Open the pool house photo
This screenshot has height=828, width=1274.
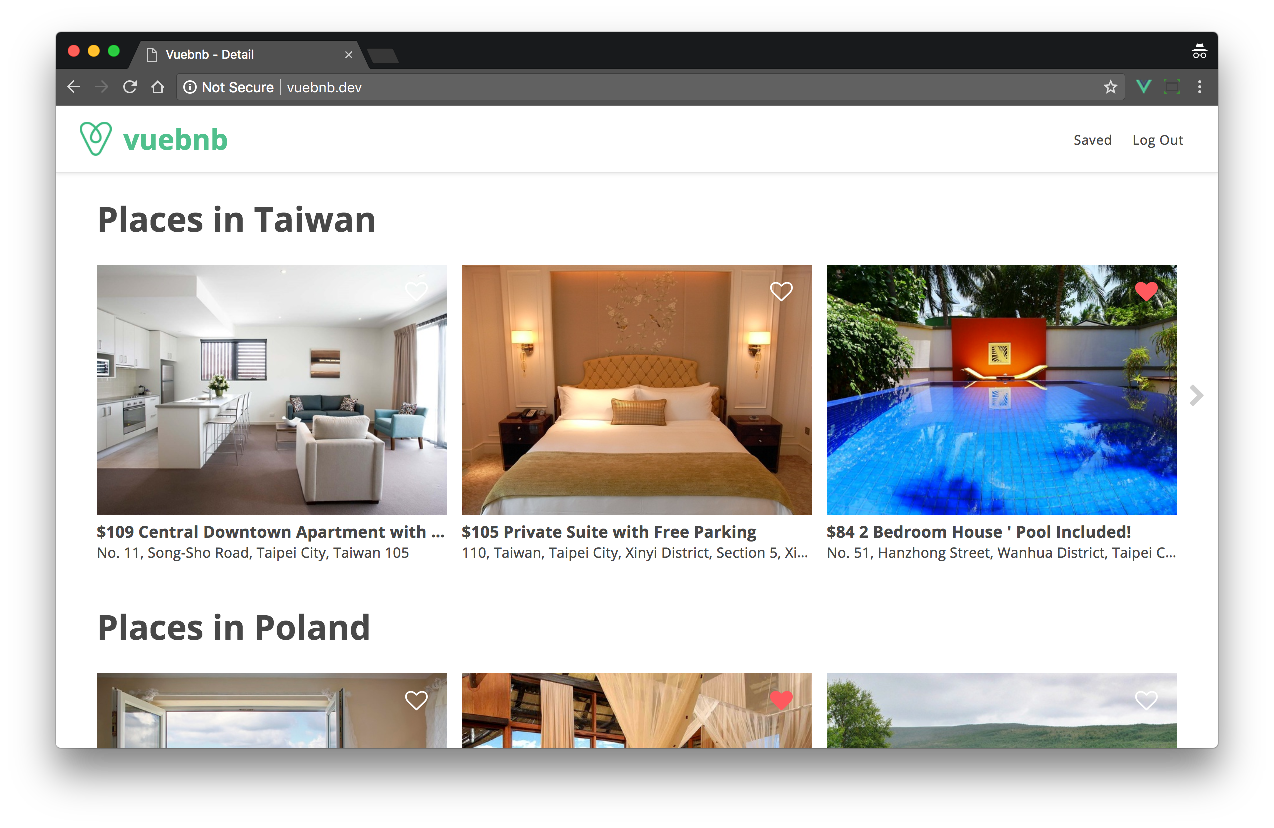pos(1002,390)
